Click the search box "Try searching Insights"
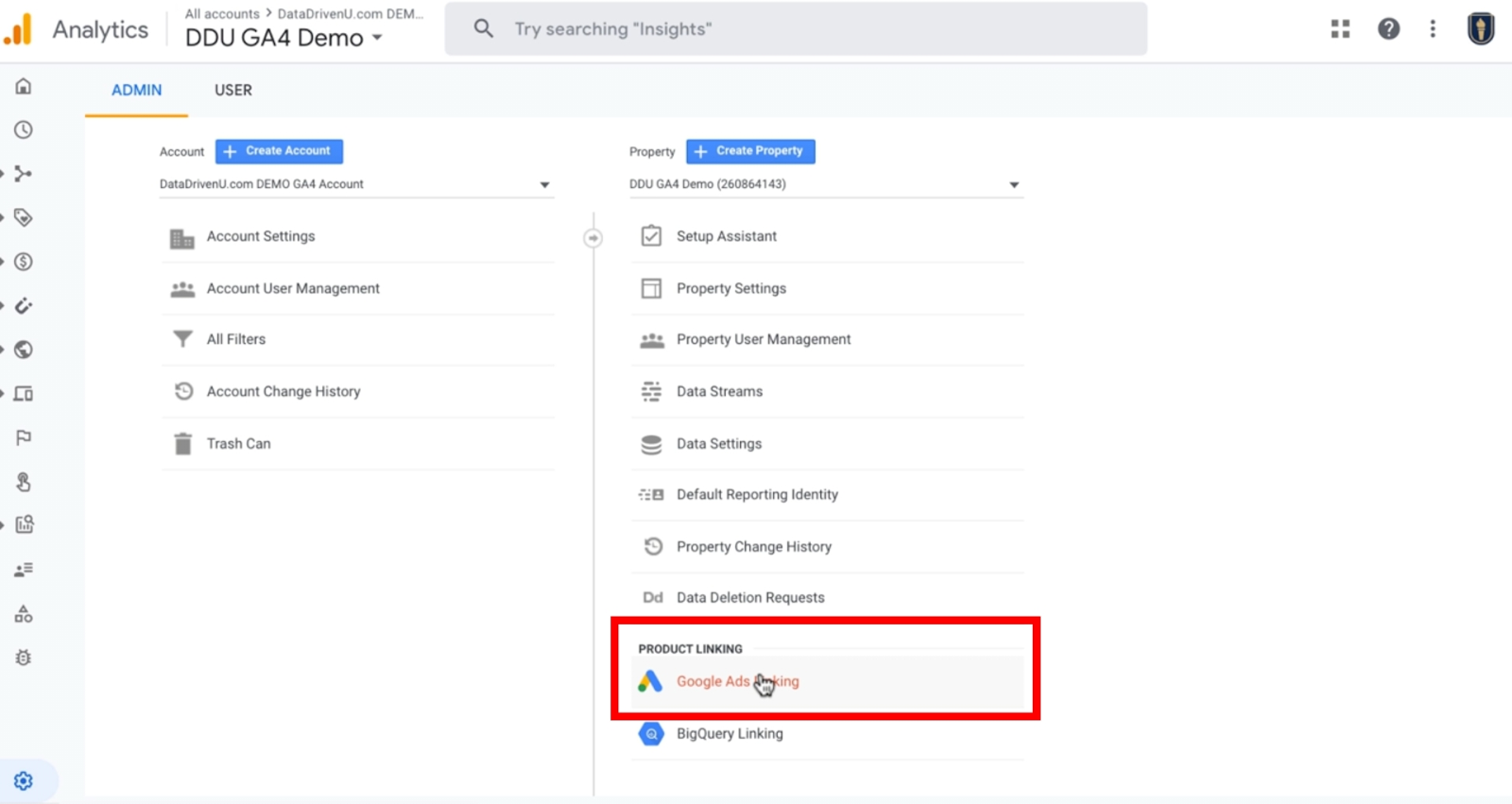The width and height of the screenshot is (1512, 804). pyautogui.click(x=796, y=29)
